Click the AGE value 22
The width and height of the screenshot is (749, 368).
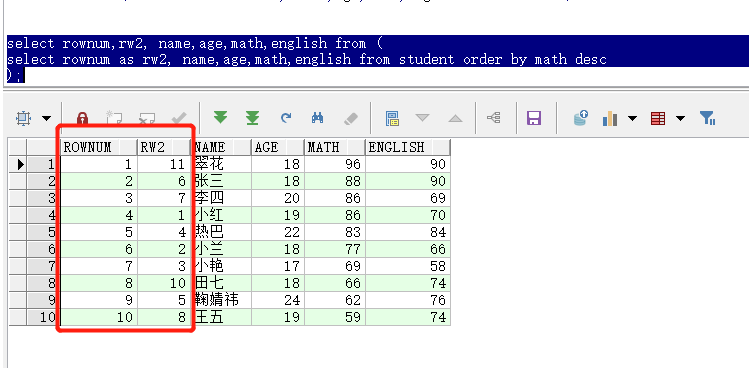pyautogui.click(x=278, y=232)
